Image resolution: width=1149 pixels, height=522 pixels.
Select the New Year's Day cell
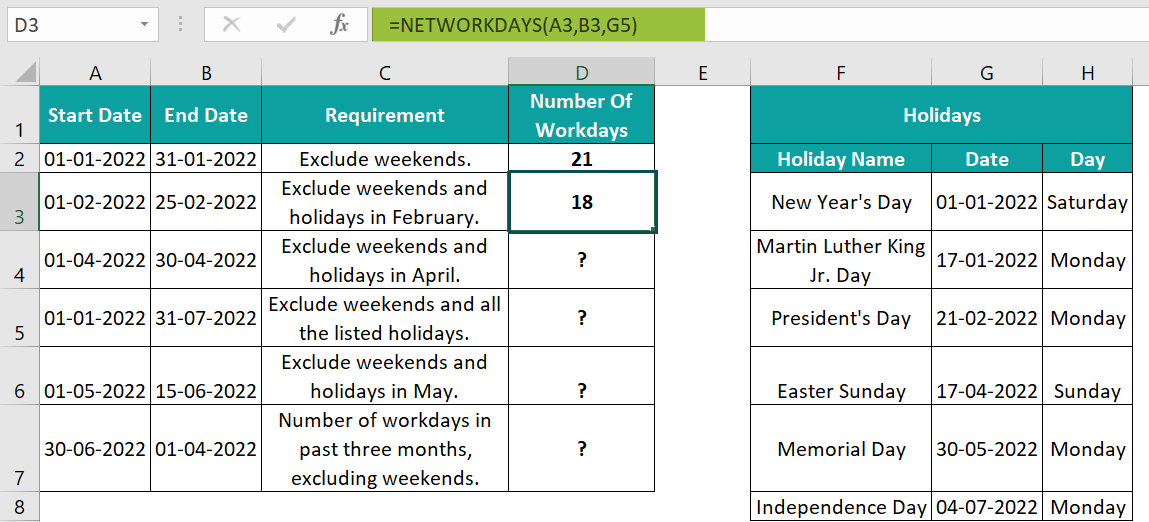tap(841, 202)
